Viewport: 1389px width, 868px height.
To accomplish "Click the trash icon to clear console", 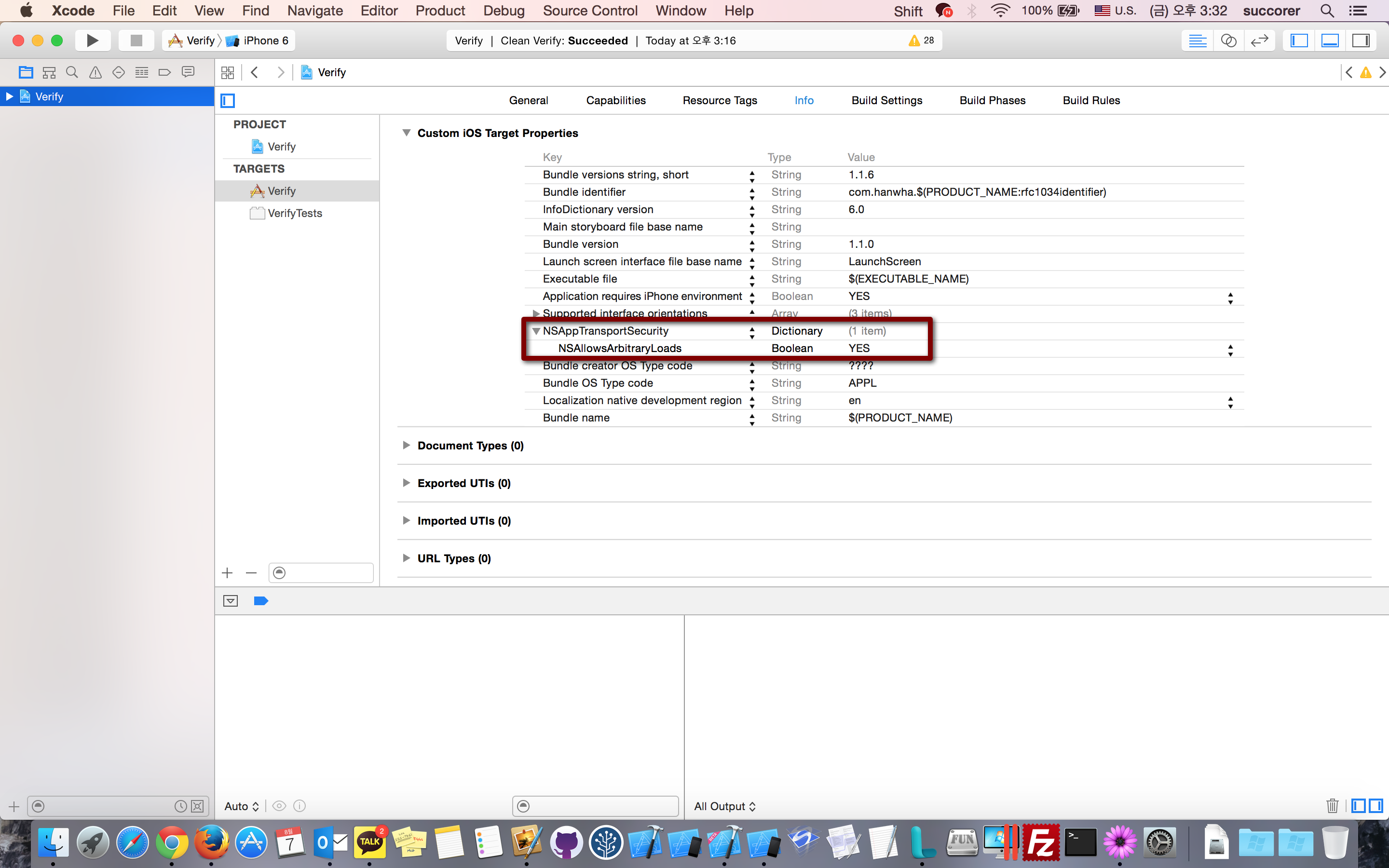I will point(1332,806).
